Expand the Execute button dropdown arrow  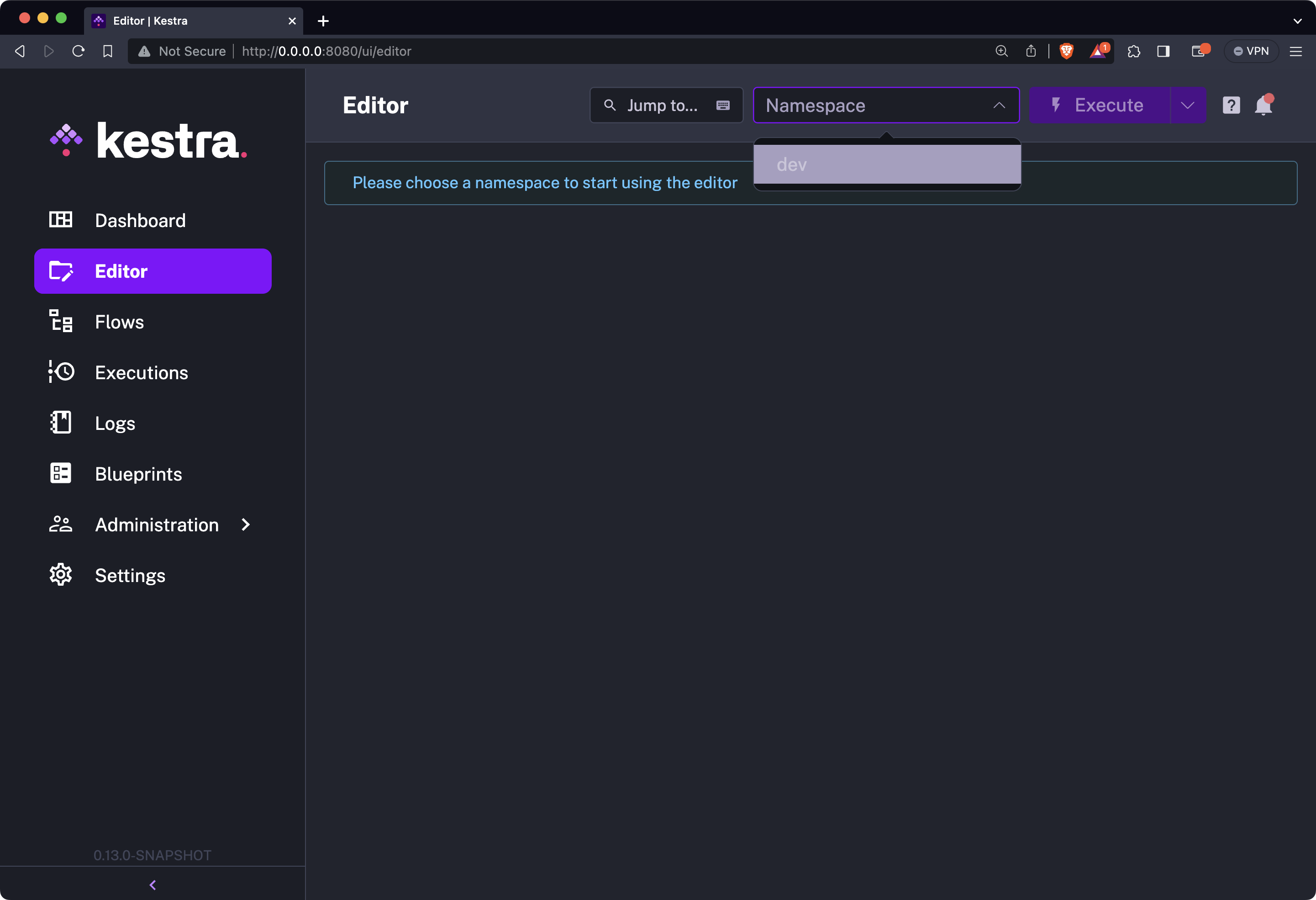(1187, 105)
